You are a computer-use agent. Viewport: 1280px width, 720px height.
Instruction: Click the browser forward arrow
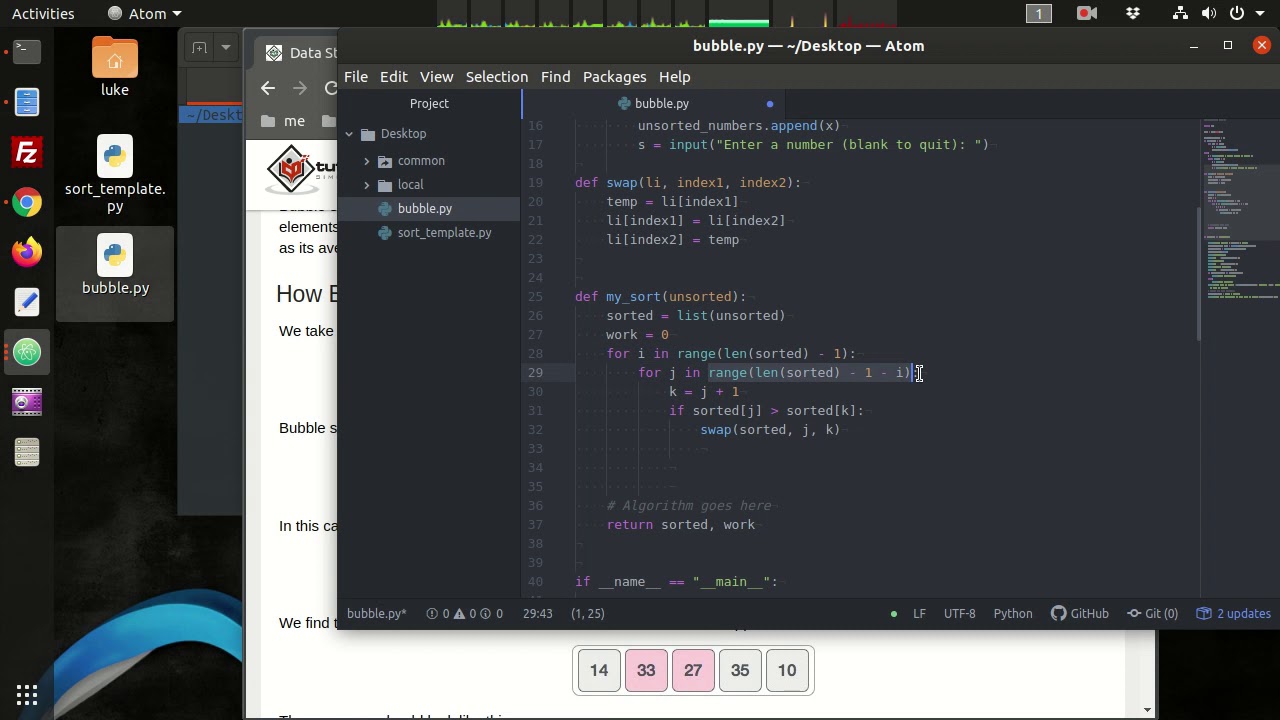tap(299, 88)
